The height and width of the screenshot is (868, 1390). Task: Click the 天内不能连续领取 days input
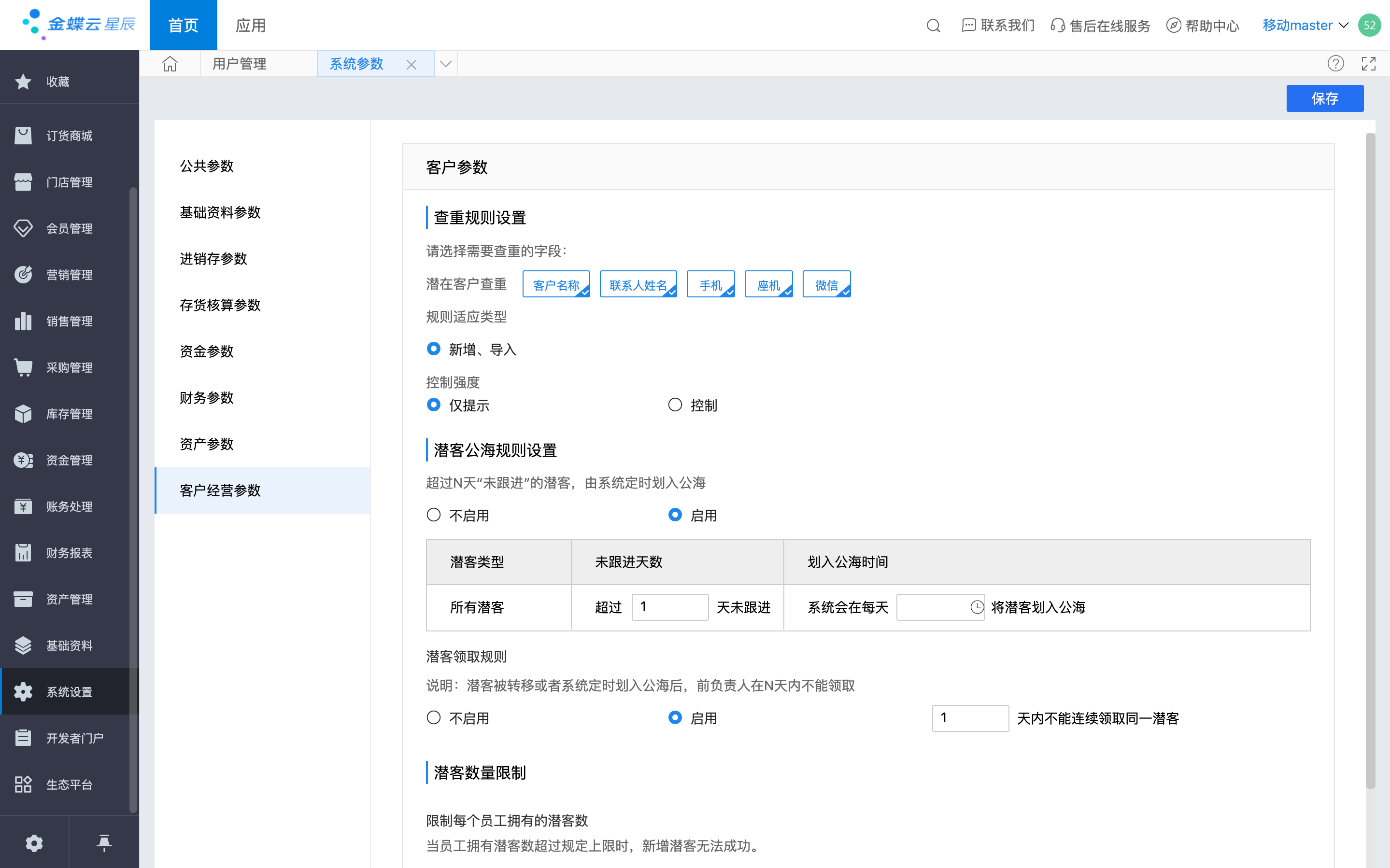(970, 717)
